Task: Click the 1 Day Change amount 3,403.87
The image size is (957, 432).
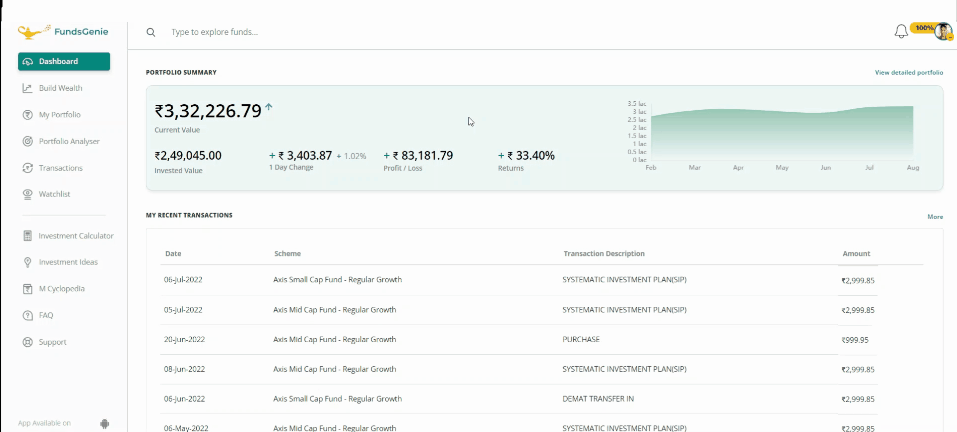Action: [305, 156]
